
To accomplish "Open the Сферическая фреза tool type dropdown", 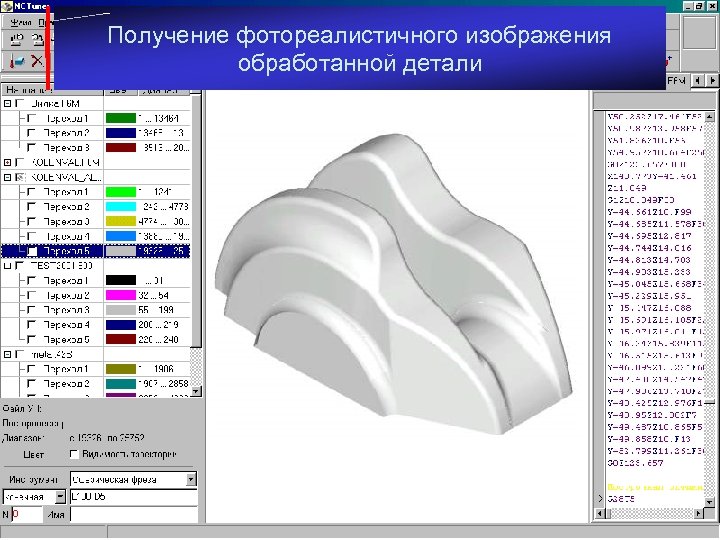I will pos(191,480).
